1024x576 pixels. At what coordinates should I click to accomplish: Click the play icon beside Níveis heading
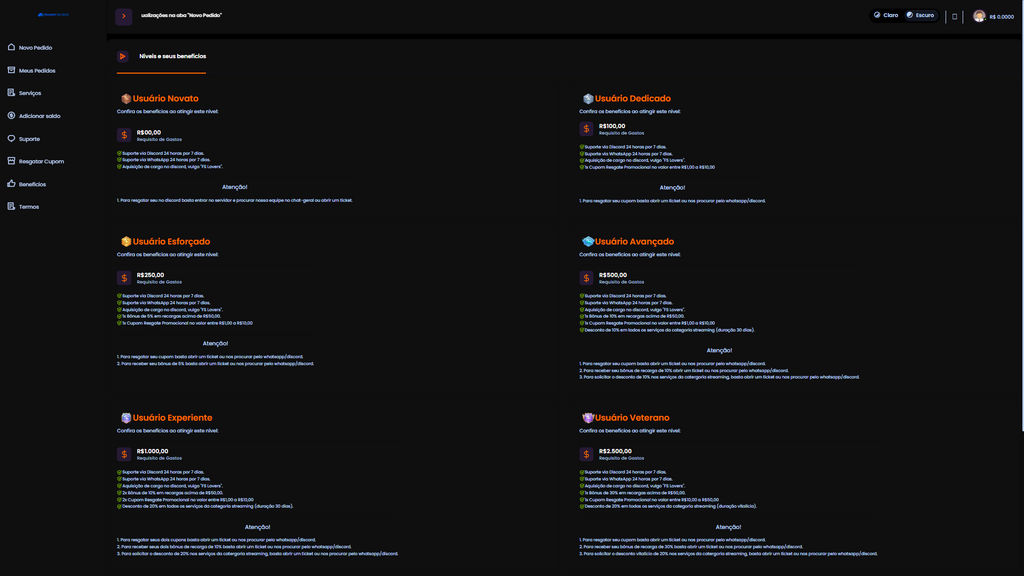[x=123, y=56]
